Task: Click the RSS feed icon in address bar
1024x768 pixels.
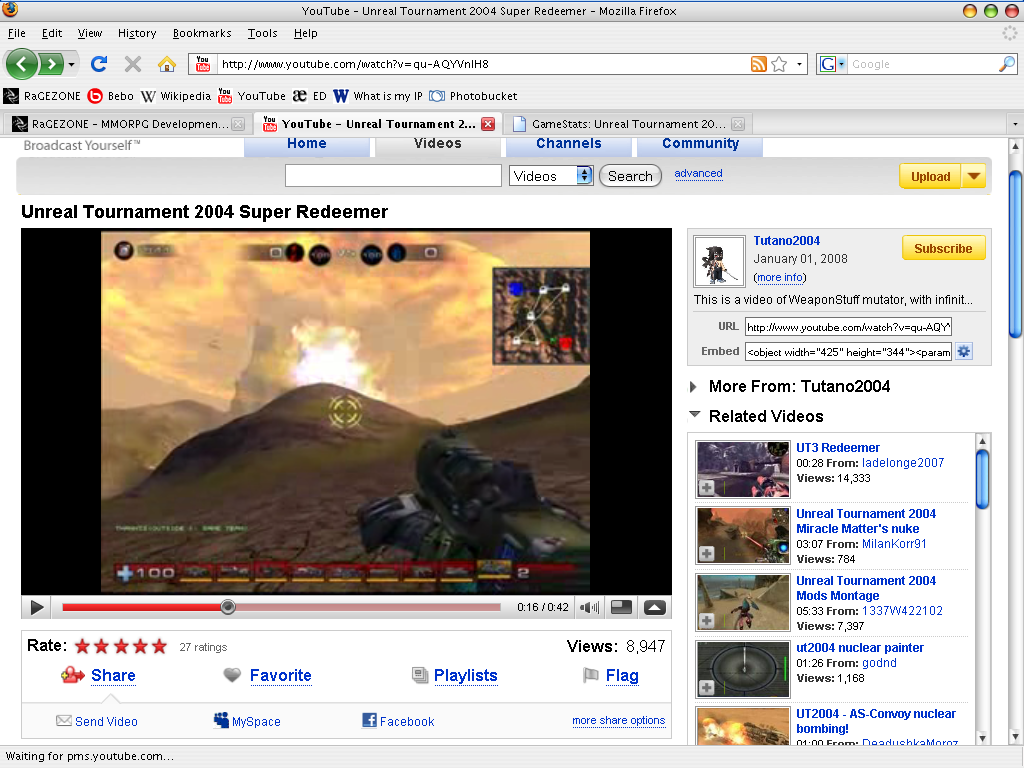Action: point(759,64)
